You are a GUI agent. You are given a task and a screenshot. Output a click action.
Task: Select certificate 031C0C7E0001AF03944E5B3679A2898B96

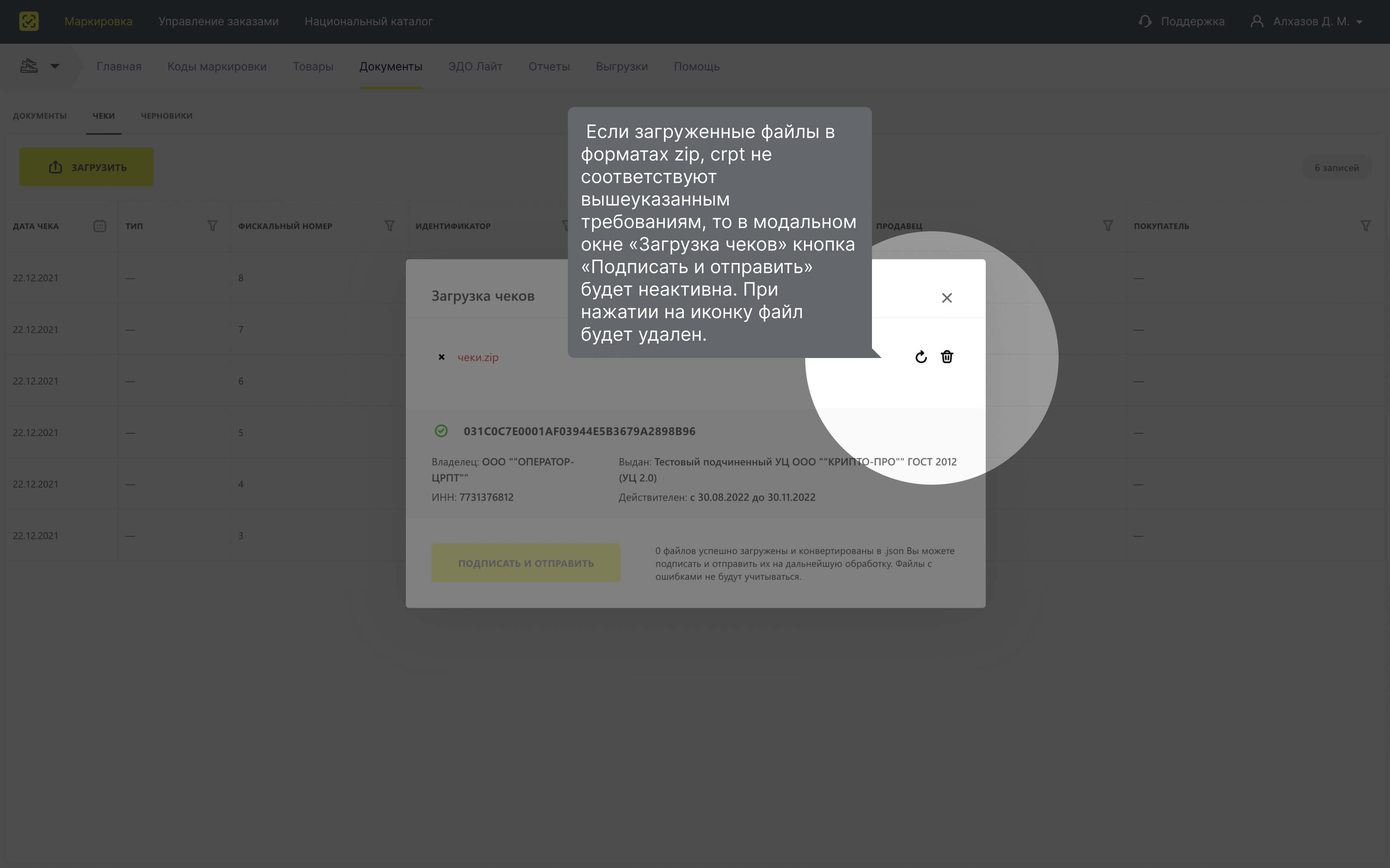point(580,431)
